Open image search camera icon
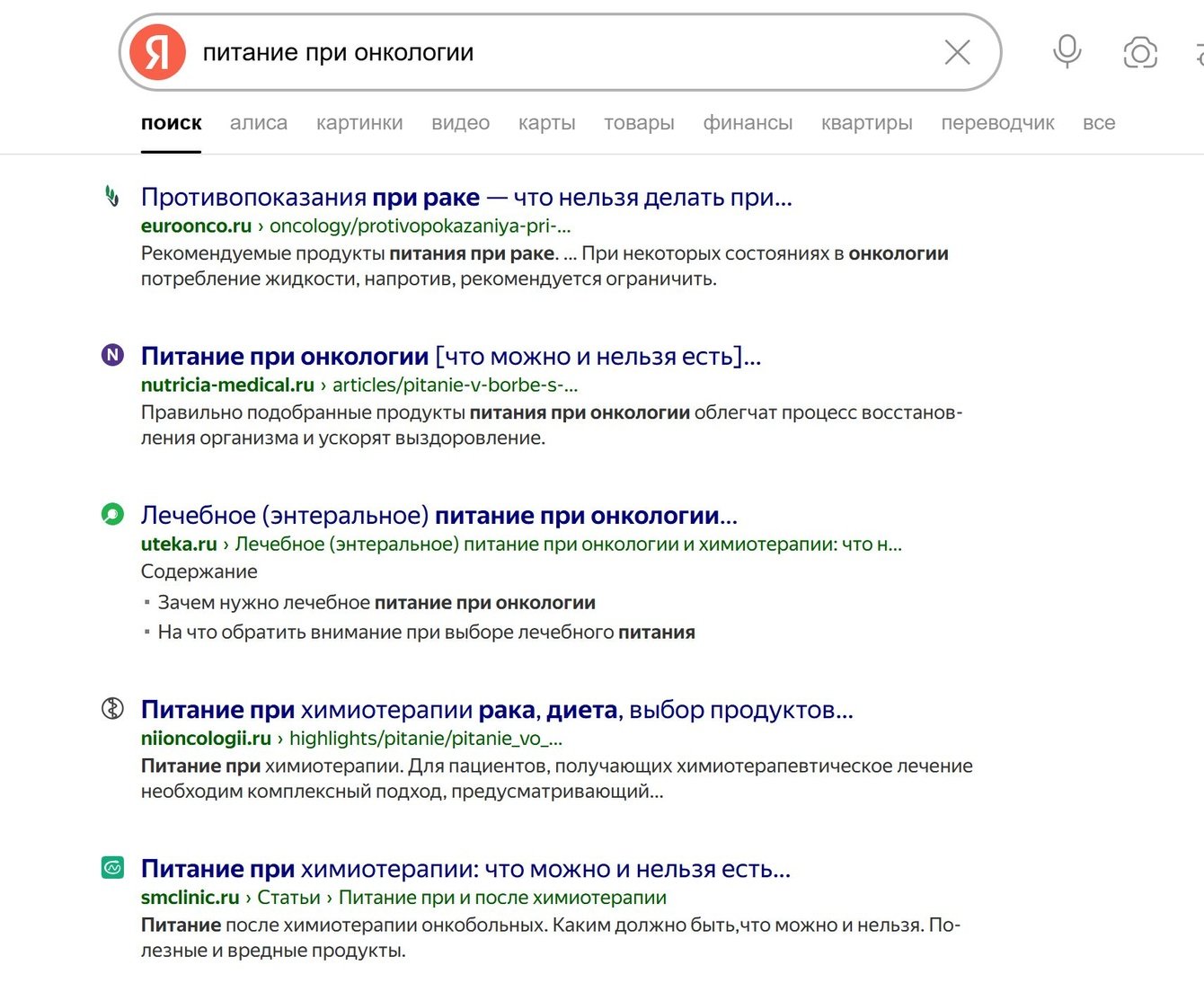This screenshot has height=992, width=1204. (1139, 52)
